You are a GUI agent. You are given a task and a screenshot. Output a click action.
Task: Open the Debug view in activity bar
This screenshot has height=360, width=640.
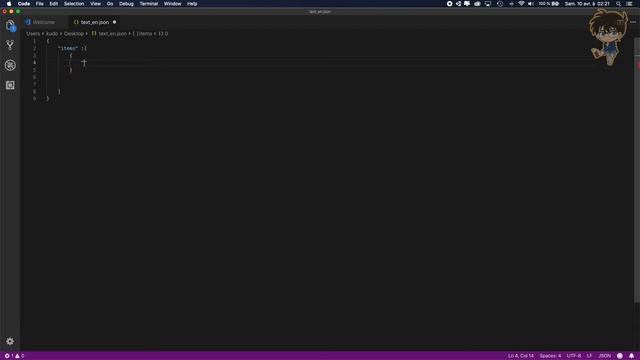[x=10, y=65]
